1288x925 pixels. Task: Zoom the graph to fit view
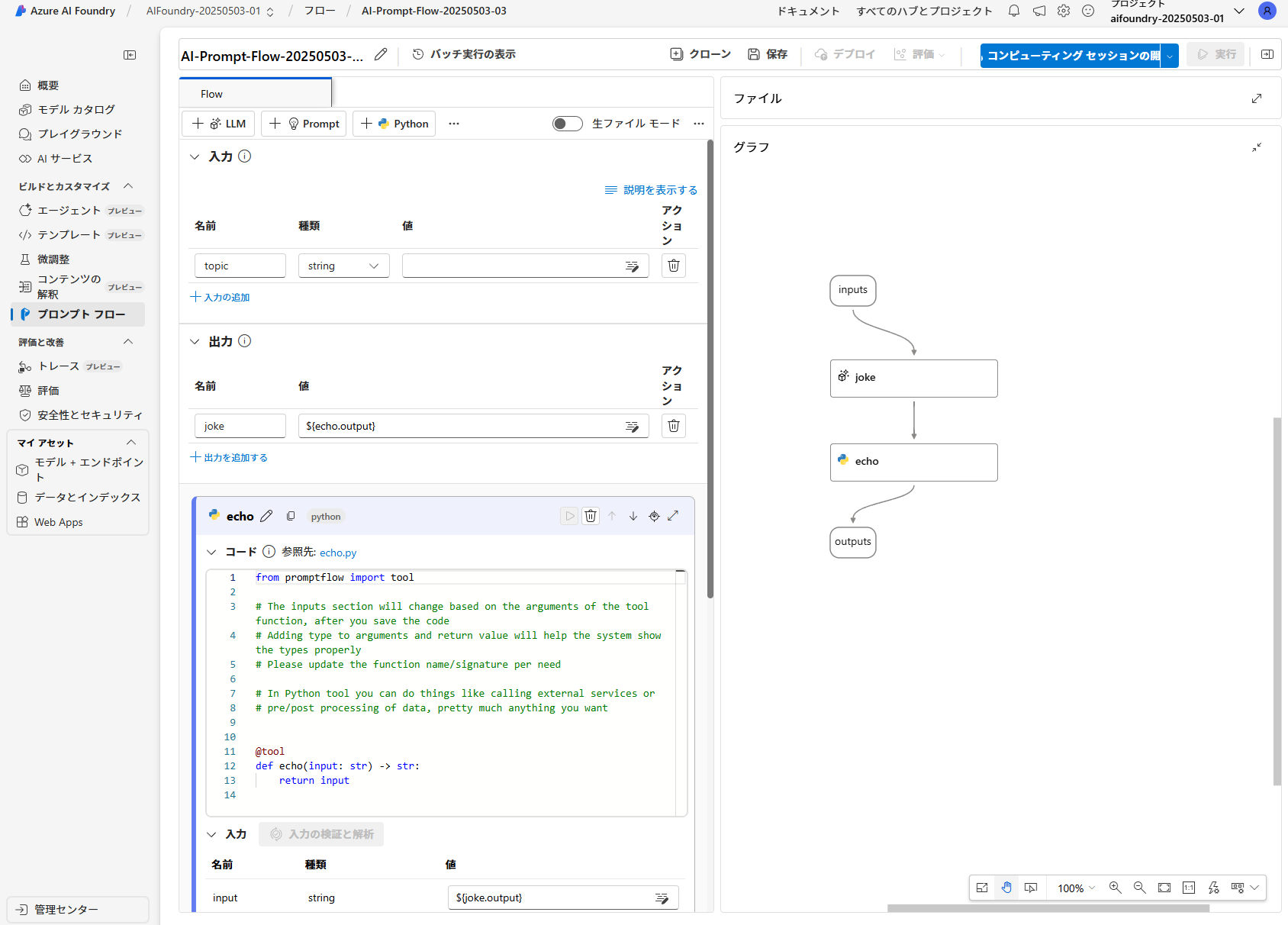pos(1164,888)
